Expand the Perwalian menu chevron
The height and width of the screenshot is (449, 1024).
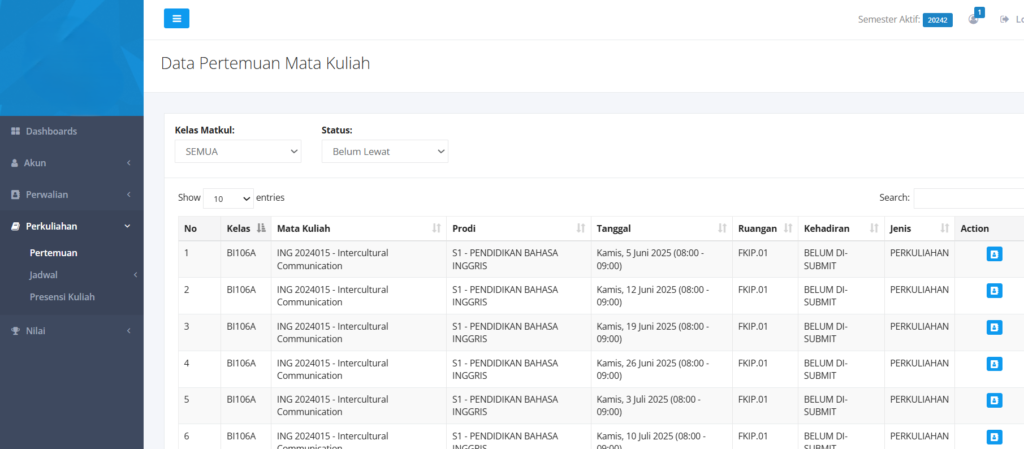point(129,194)
